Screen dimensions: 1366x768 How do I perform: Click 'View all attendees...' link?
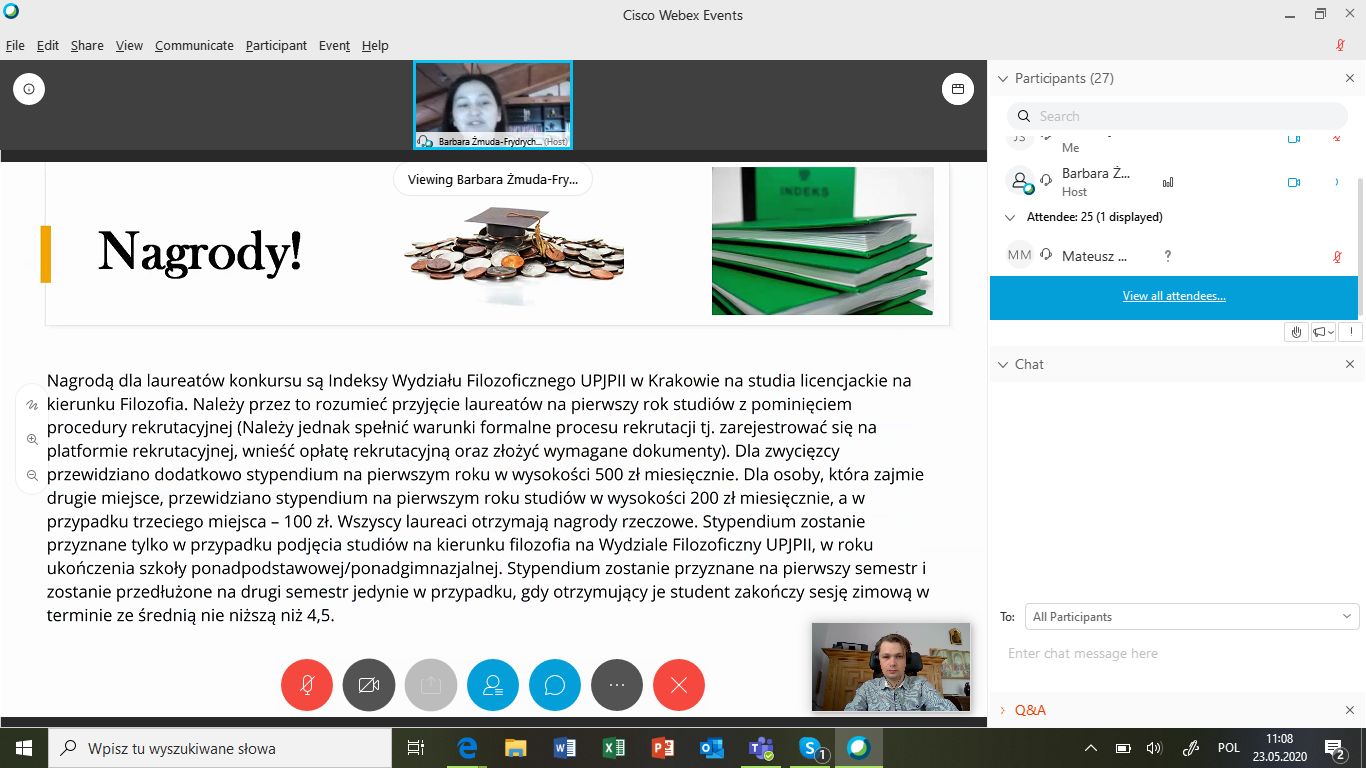(1174, 296)
